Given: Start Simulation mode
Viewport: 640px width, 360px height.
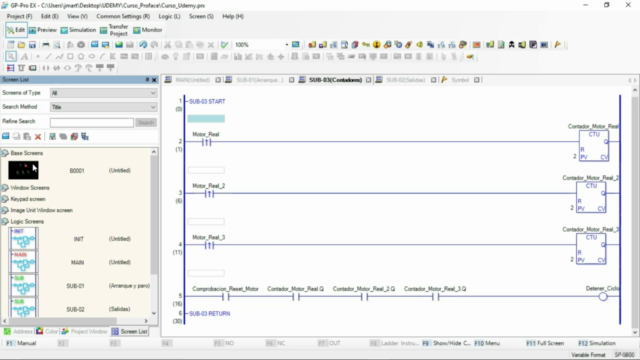Looking at the screenshot, I should coord(78,30).
